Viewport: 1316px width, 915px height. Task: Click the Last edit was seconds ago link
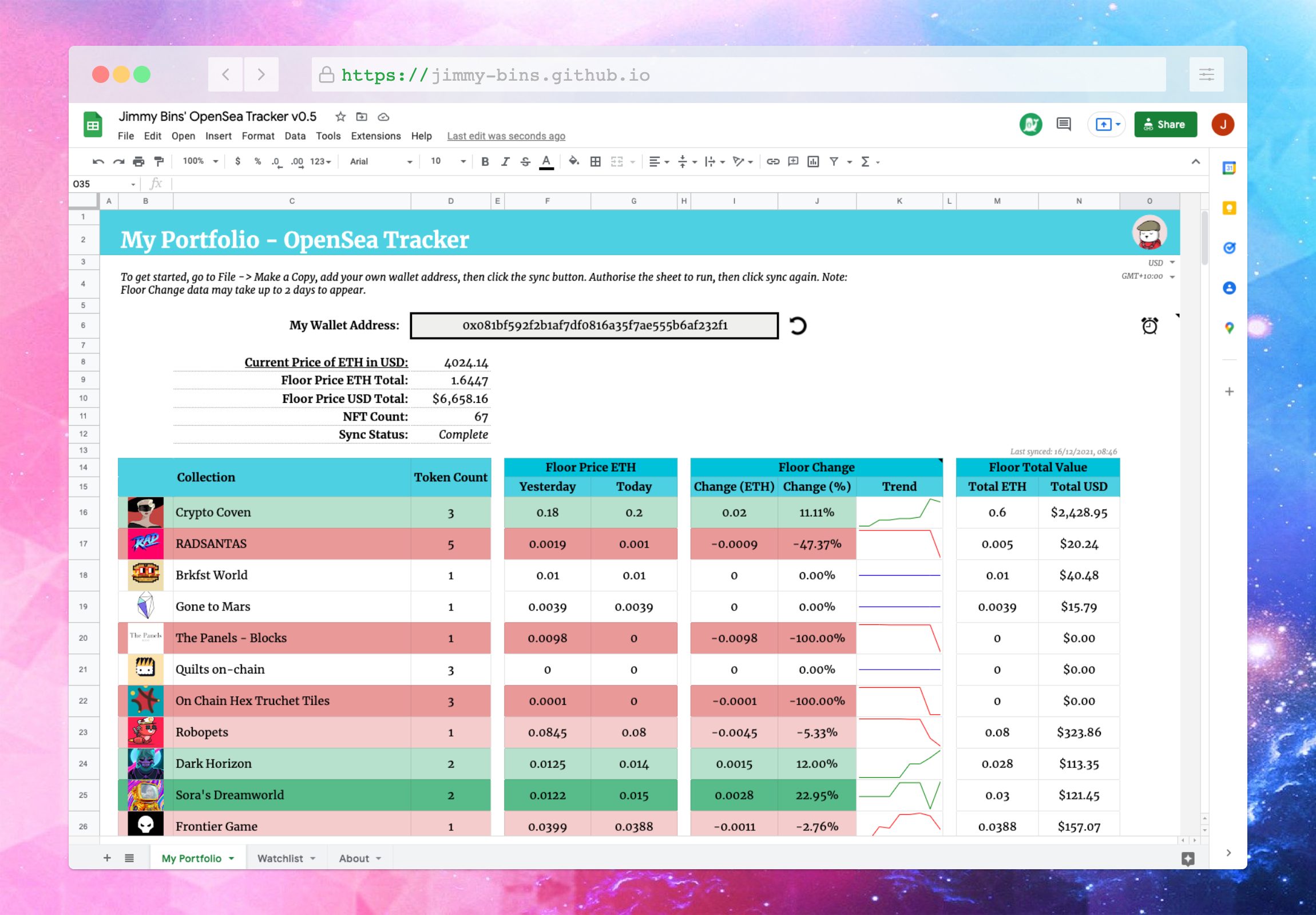(x=506, y=136)
